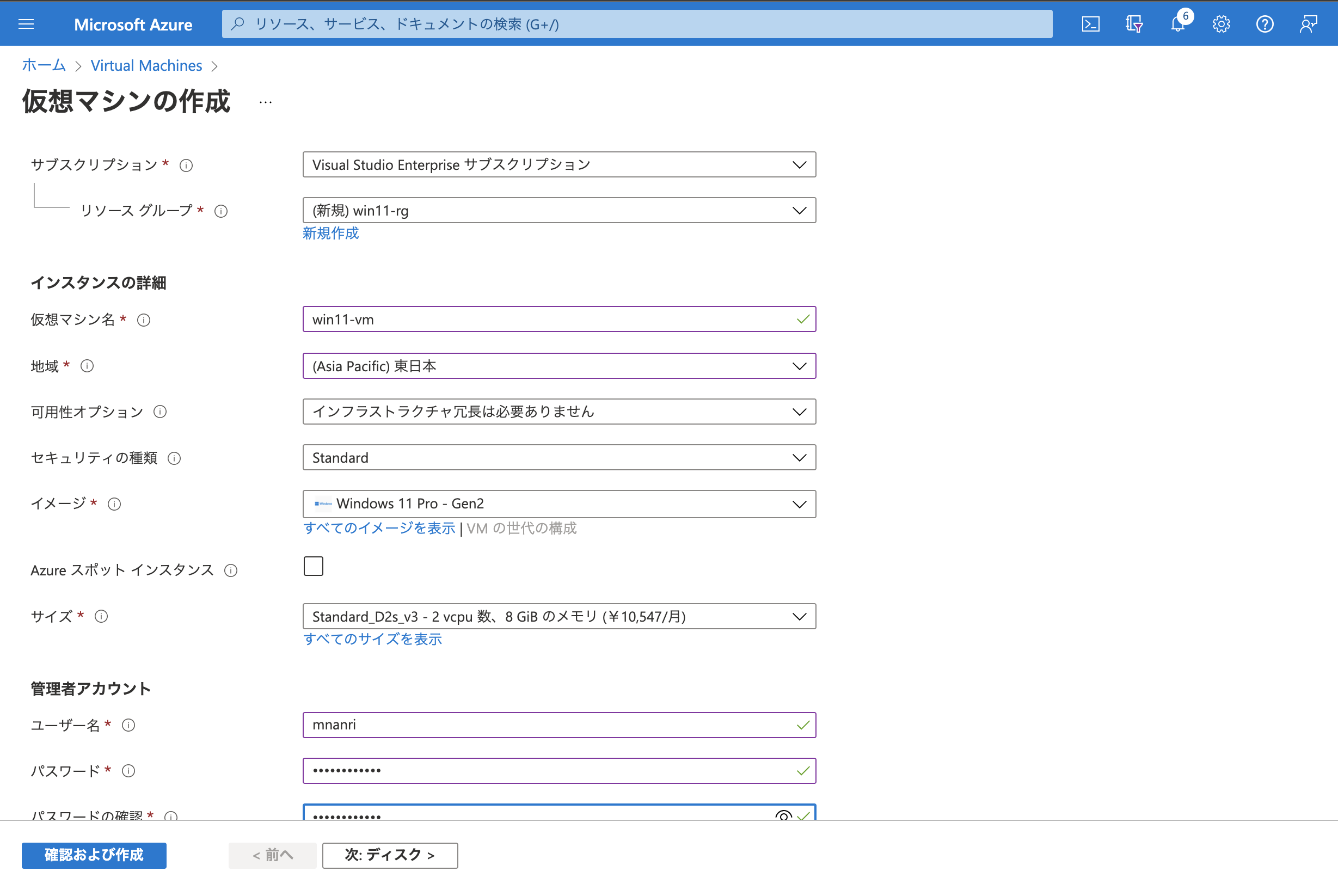The width and height of the screenshot is (1338, 896).
Task: Open the Azure portal hamburger menu
Action: coord(26,24)
